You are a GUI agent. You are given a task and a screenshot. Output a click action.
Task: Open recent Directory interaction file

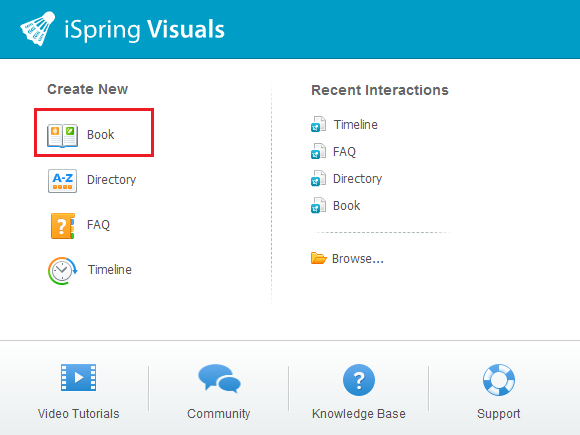point(346,178)
